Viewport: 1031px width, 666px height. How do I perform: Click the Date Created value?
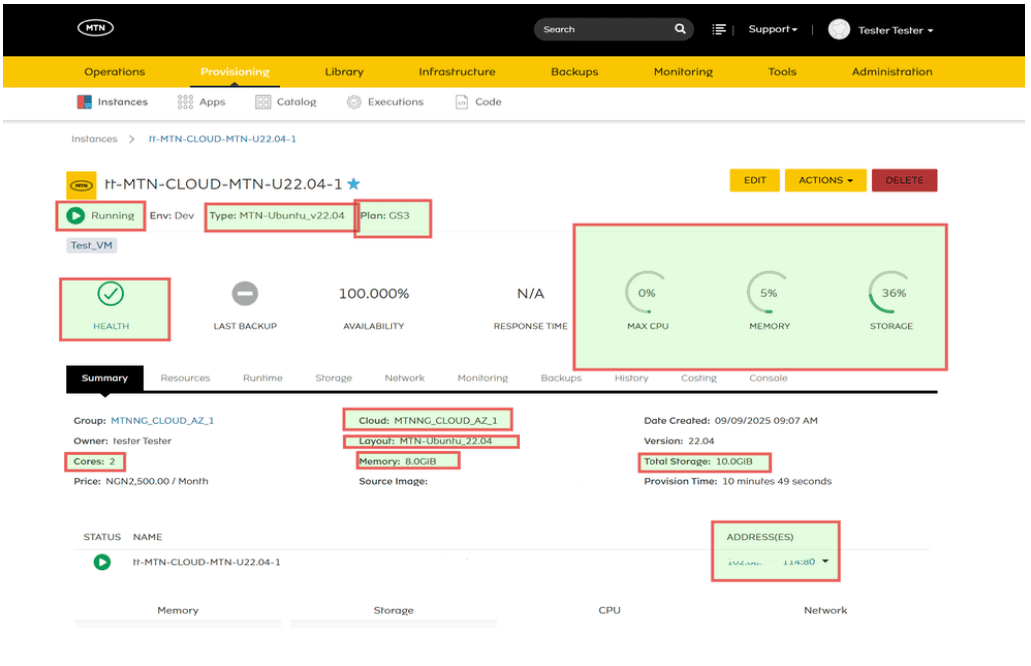(766, 421)
